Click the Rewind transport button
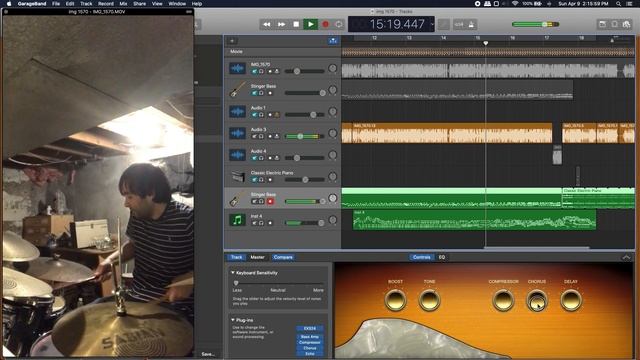 267,24
